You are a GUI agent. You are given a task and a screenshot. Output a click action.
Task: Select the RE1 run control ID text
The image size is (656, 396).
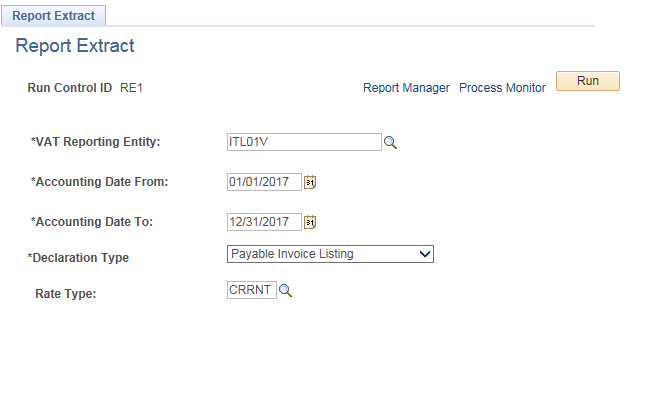(131, 88)
